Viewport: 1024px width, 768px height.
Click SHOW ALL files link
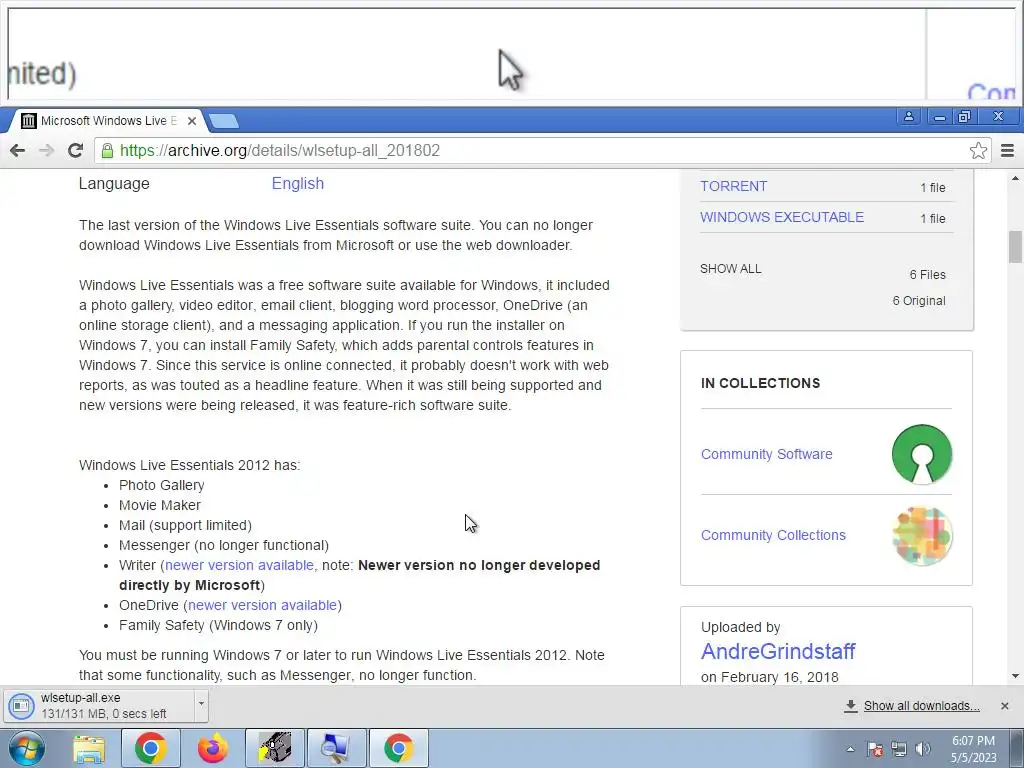click(x=730, y=268)
